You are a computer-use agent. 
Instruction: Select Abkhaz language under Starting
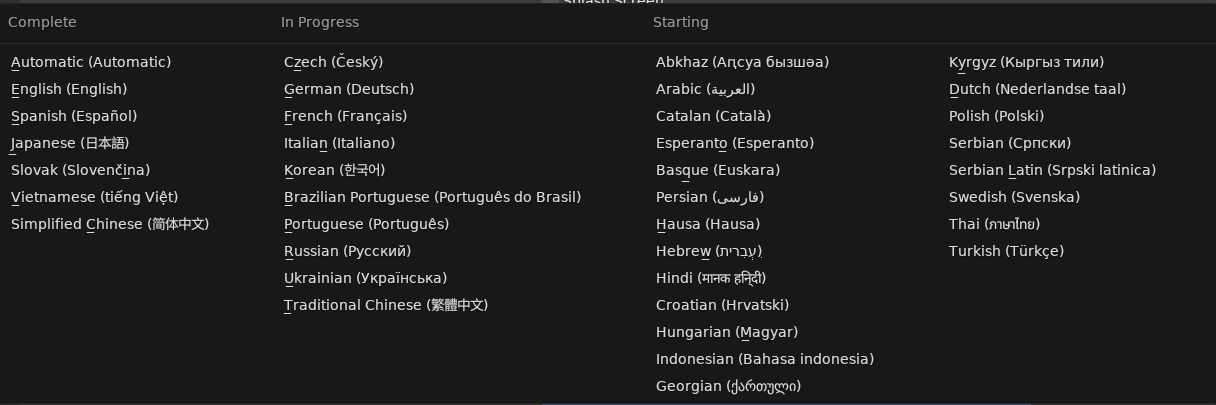tap(743, 62)
